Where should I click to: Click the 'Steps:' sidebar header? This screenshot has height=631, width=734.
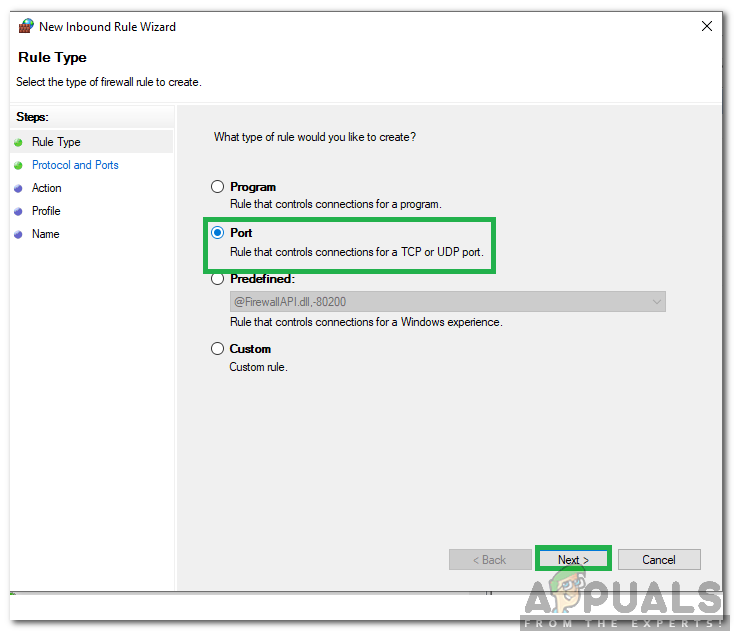point(32,117)
